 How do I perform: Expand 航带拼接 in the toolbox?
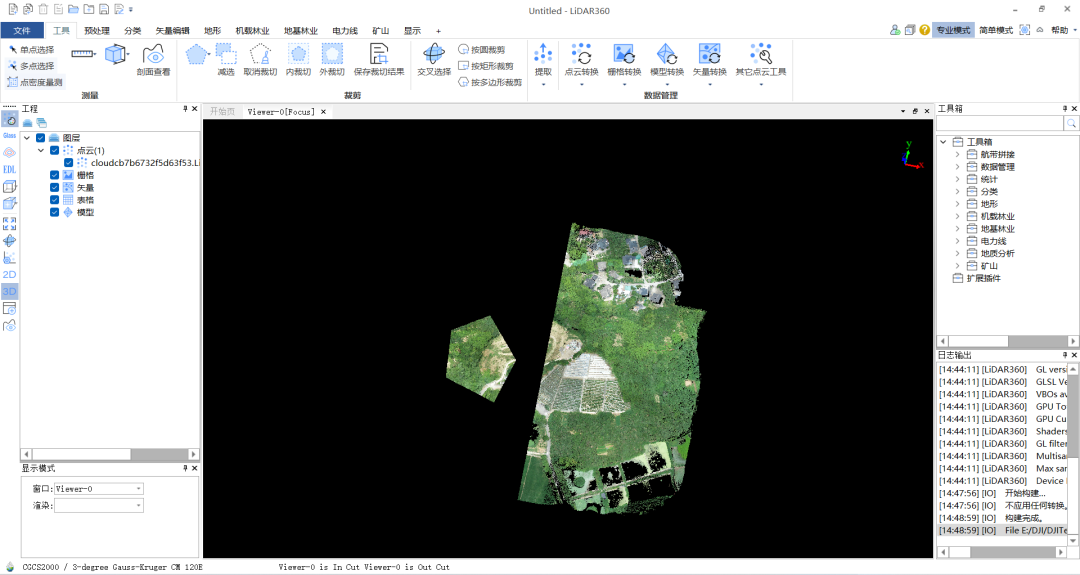coord(957,154)
